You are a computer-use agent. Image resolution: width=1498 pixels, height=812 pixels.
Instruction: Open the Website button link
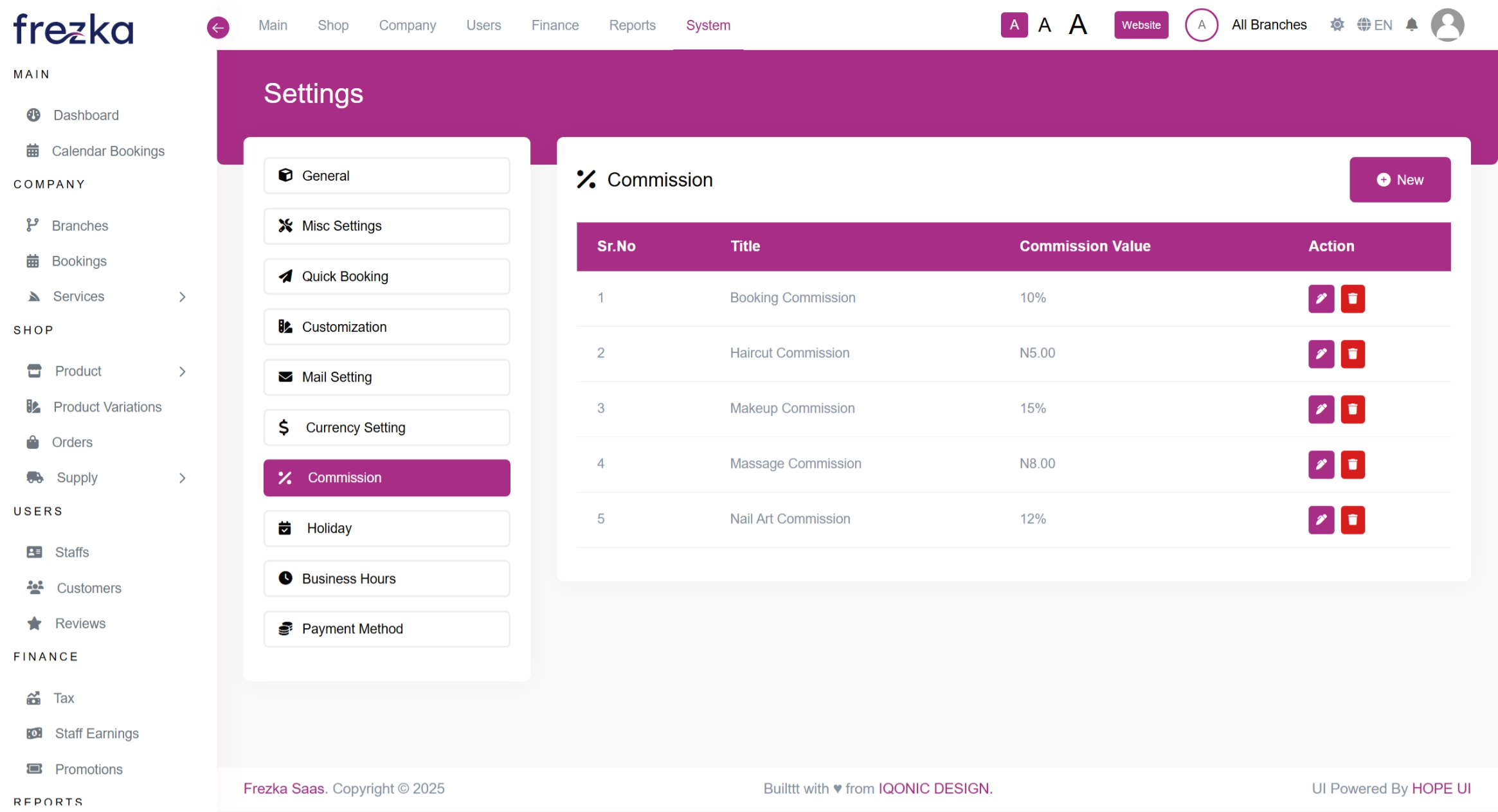[1141, 25]
